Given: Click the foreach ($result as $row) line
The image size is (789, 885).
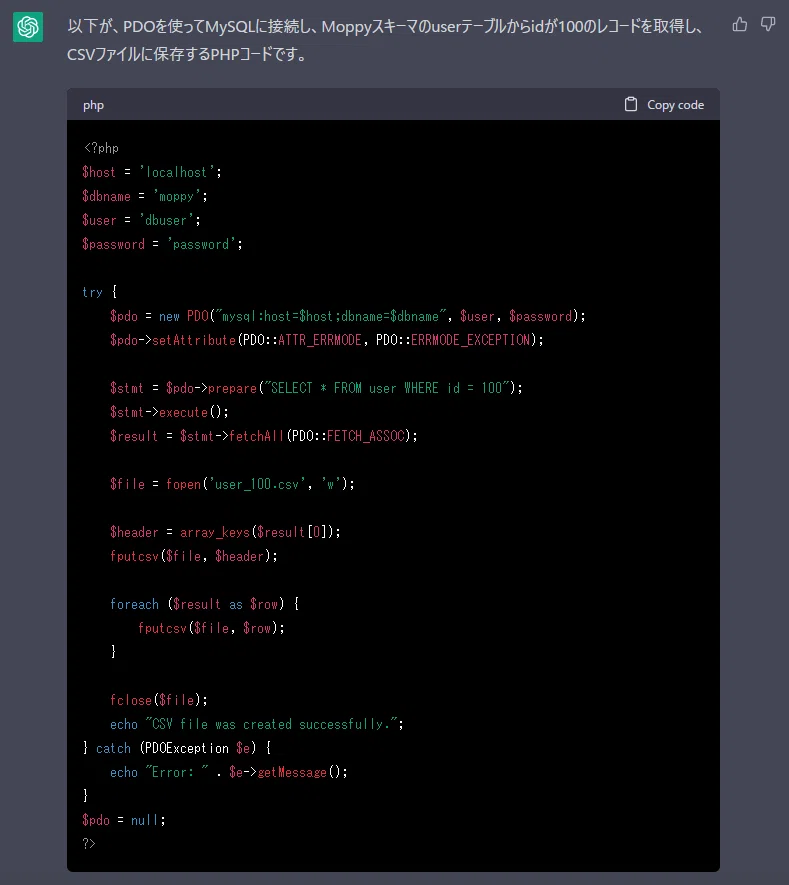Looking at the screenshot, I should (x=204, y=604).
